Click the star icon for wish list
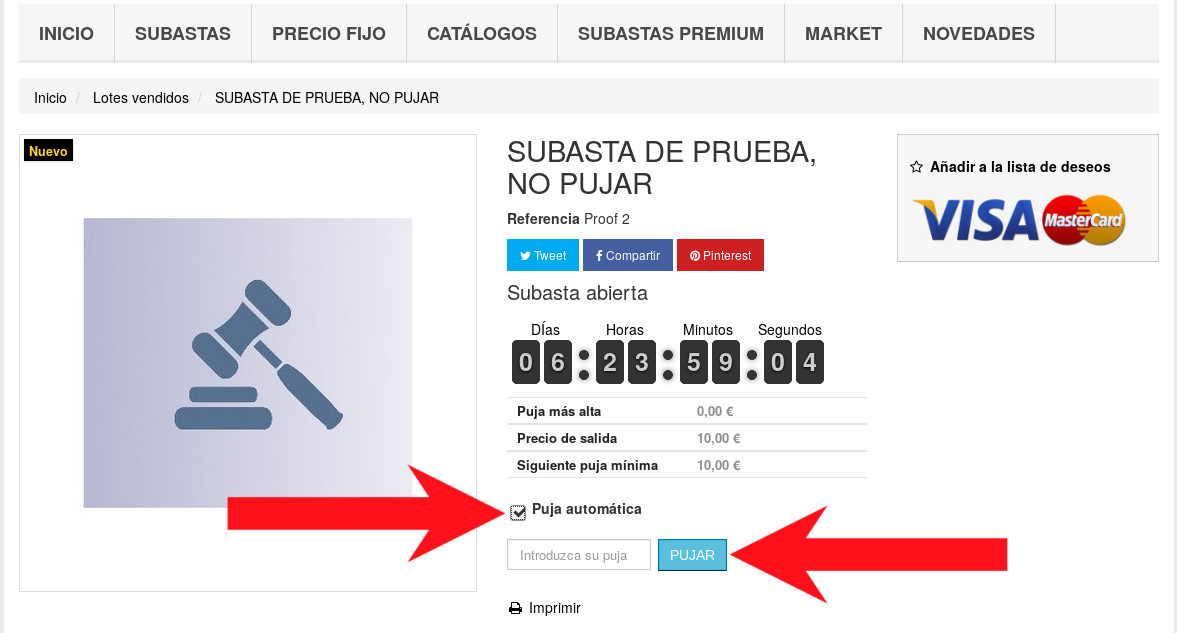The width and height of the screenshot is (1177, 633). coord(916,167)
